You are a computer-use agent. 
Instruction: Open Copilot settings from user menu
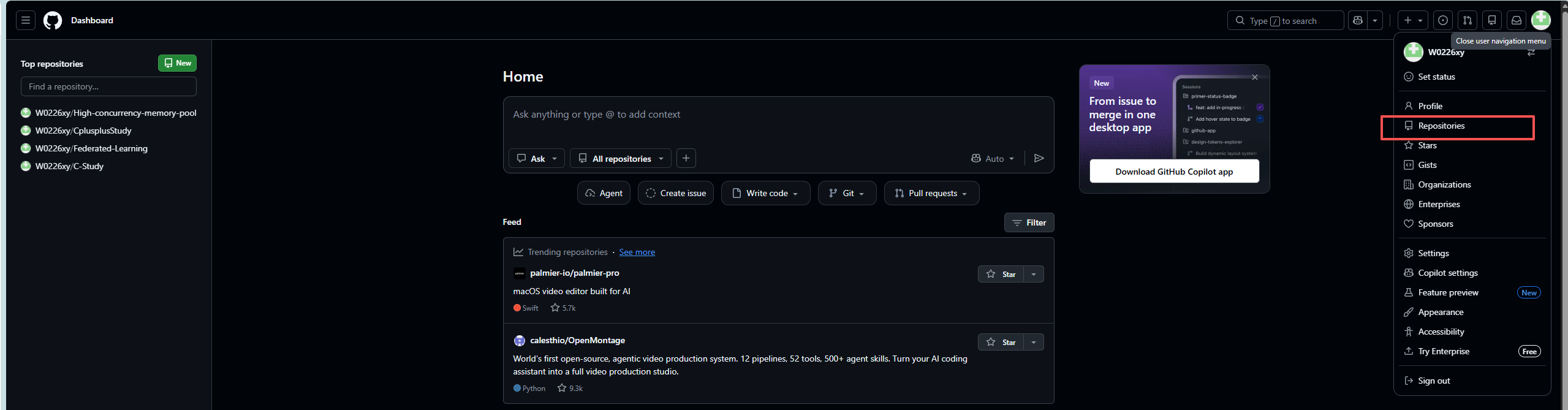tap(1472, 273)
